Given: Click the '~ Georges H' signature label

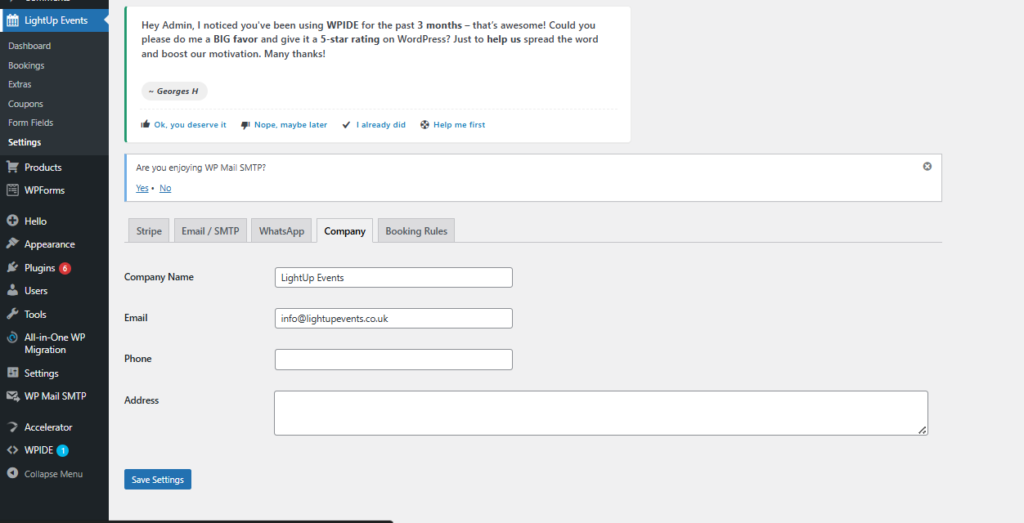Looking at the screenshot, I should click(174, 91).
